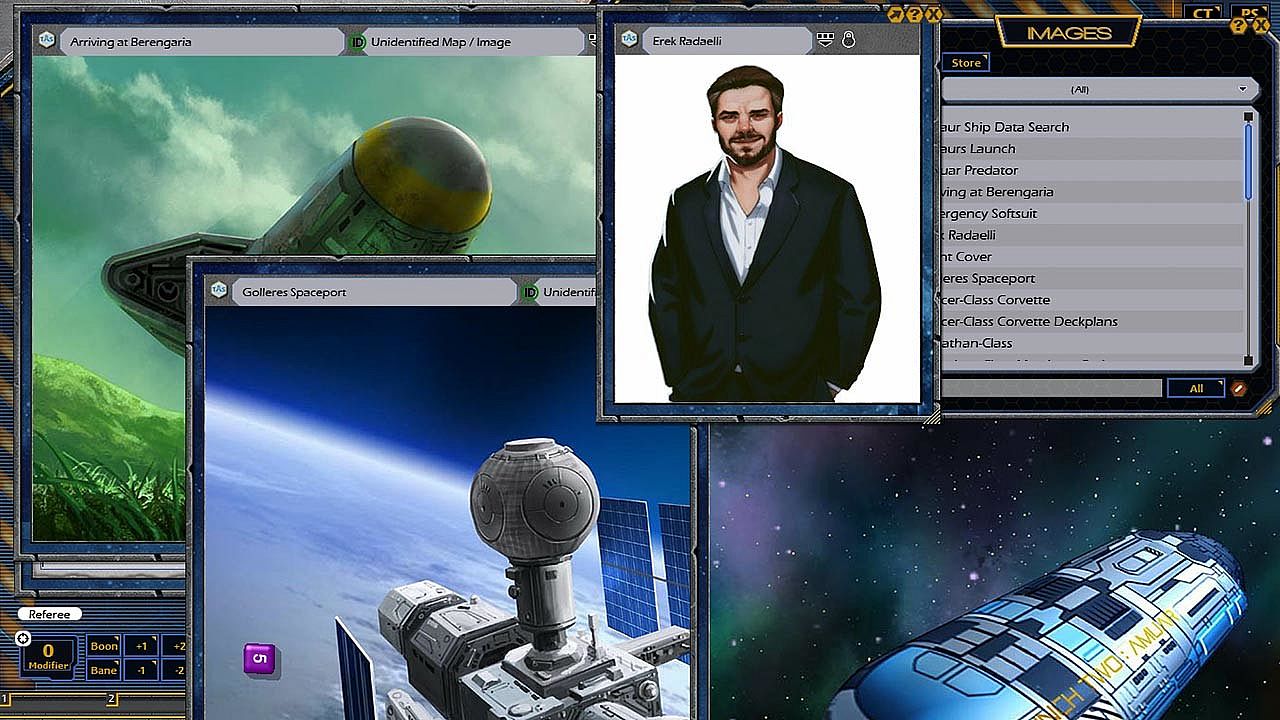The height and width of the screenshot is (720, 1280).
Task: Click the Modifier value box showing 0
Action: (48, 656)
